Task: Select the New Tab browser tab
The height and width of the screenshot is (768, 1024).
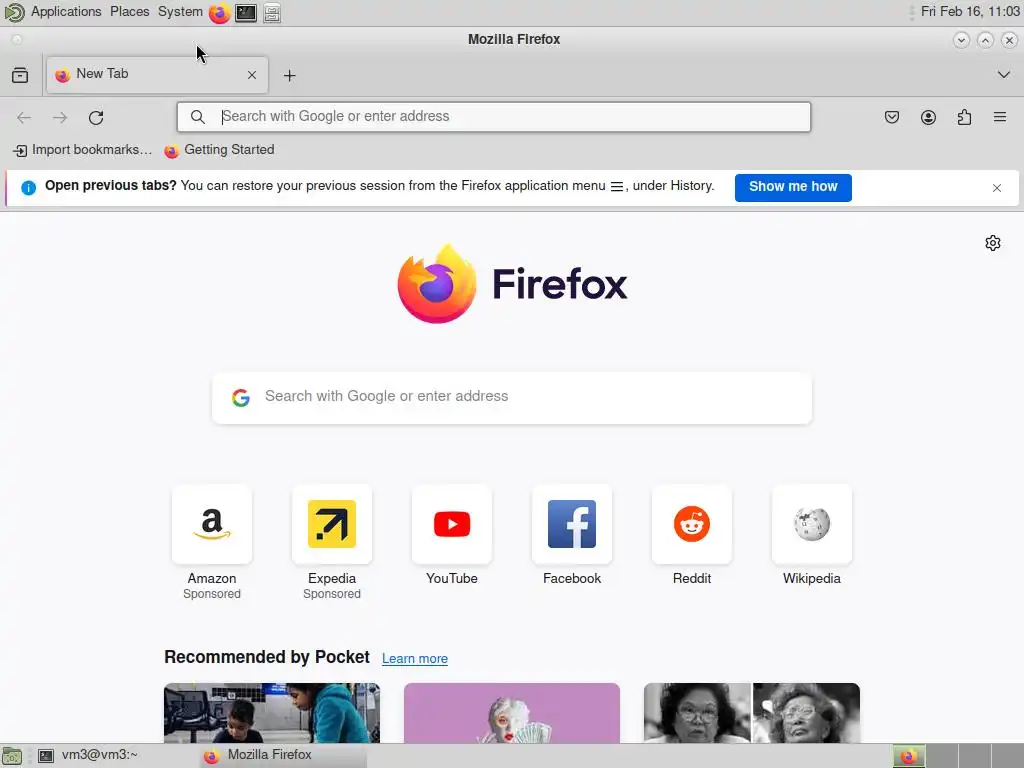Action: pos(157,74)
